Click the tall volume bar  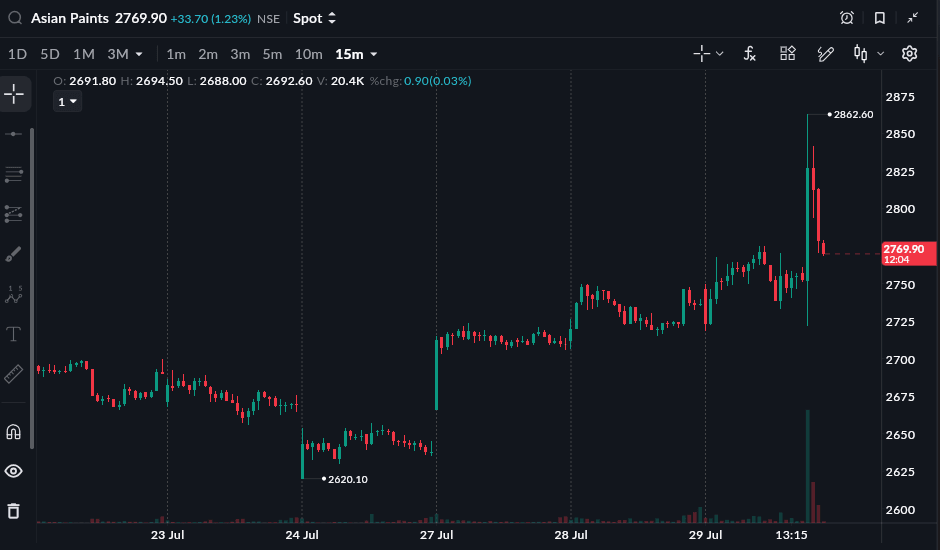click(808, 466)
